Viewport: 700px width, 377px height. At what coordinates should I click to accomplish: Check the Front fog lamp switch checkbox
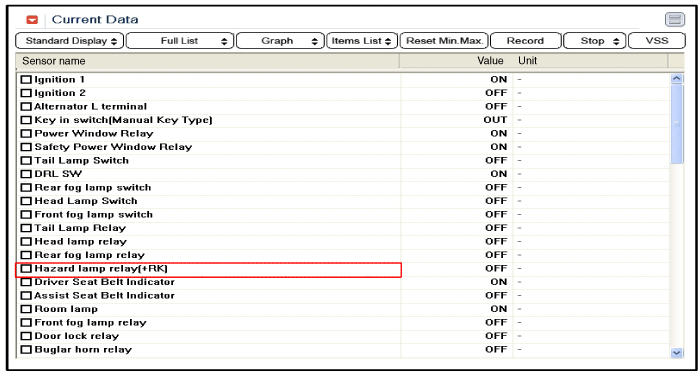(x=26, y=214)
